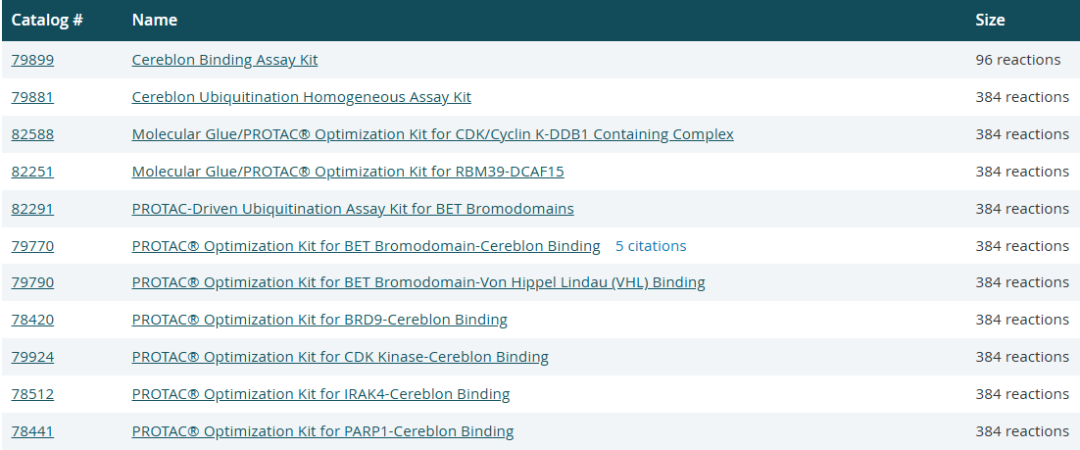Viewport: 1080px width, 450px height.
Task: Click catalog number 79881
Action: pyautogui.click(x=32, y=97)
